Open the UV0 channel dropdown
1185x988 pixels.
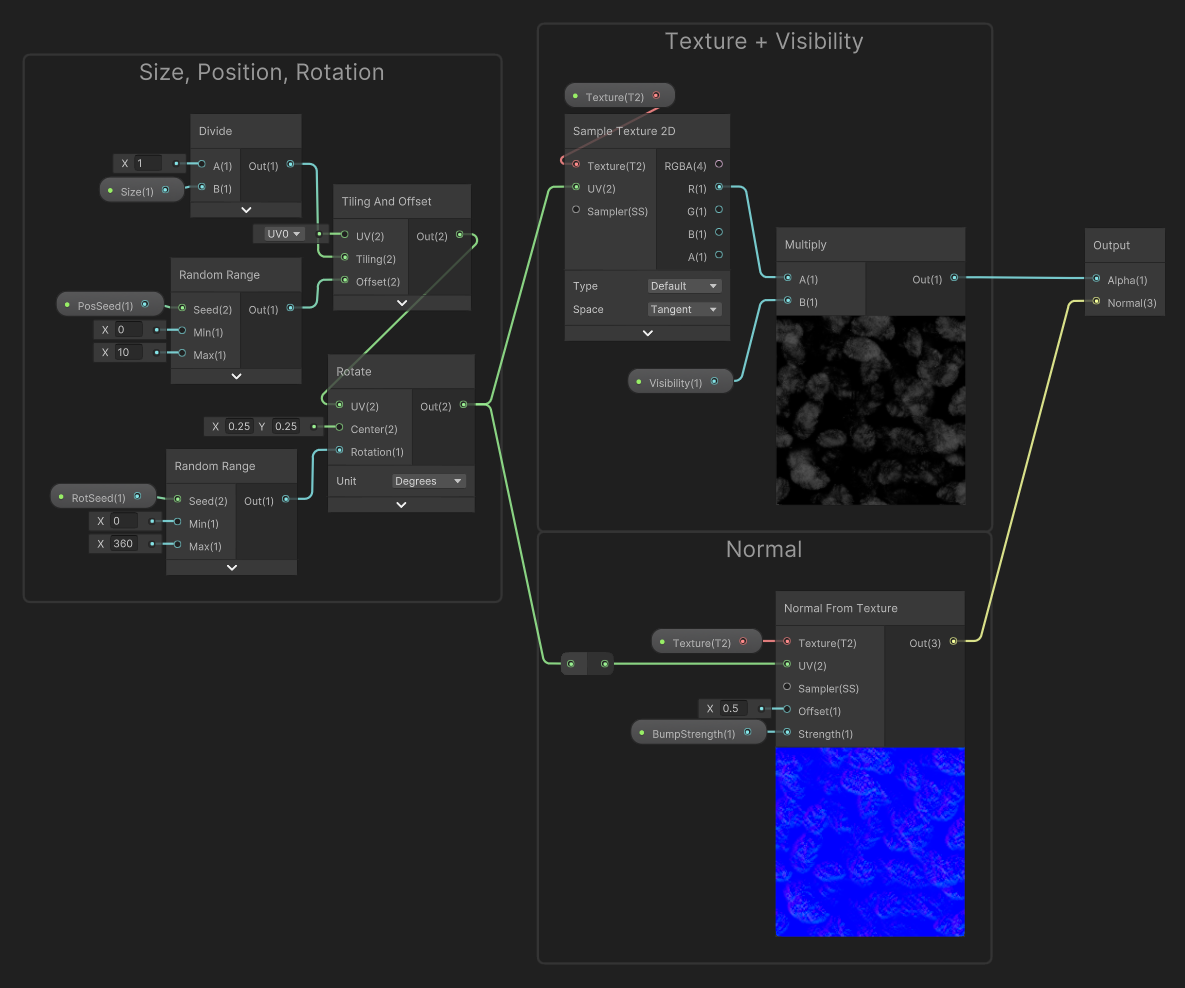pyautogui.click(x=284, y=234)
